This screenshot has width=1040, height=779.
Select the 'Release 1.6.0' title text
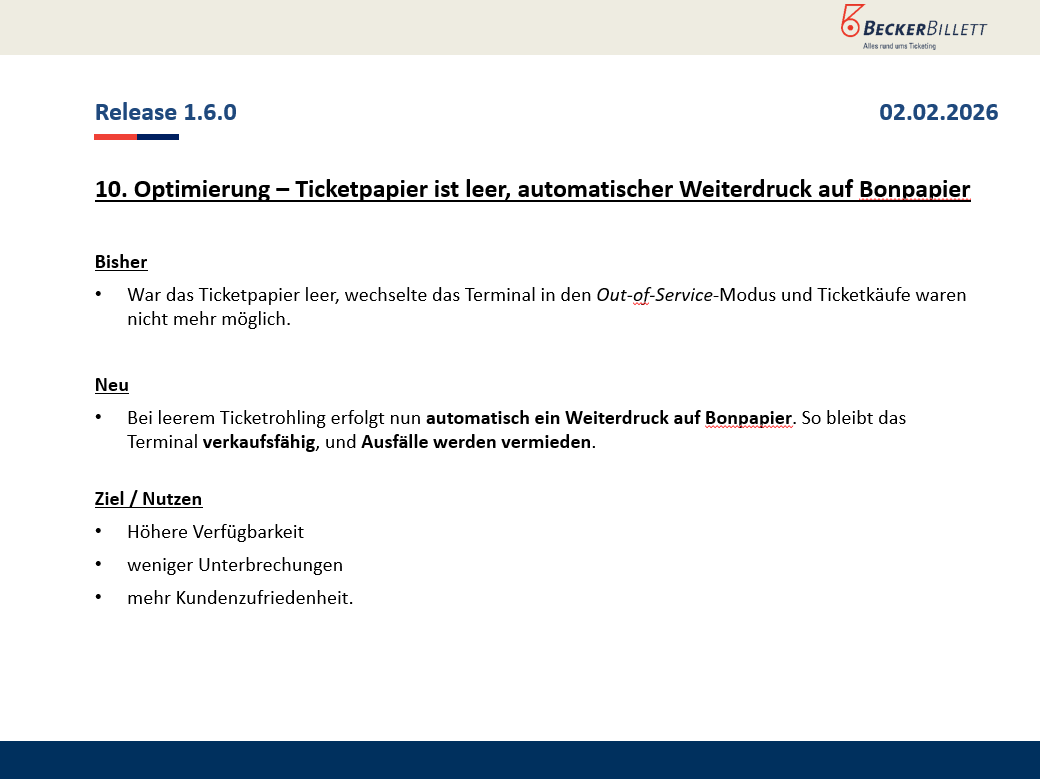point(166,112)
